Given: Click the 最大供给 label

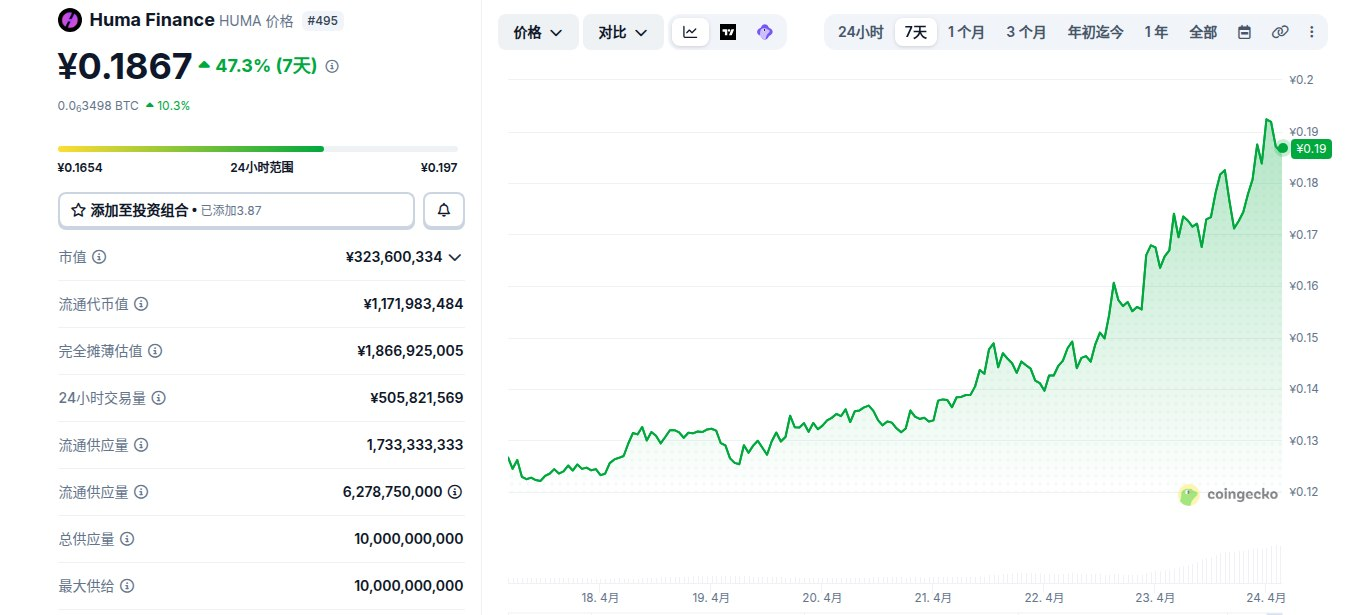Looking at the screenshot, I should pyautogui.click(x=87, y=586).
